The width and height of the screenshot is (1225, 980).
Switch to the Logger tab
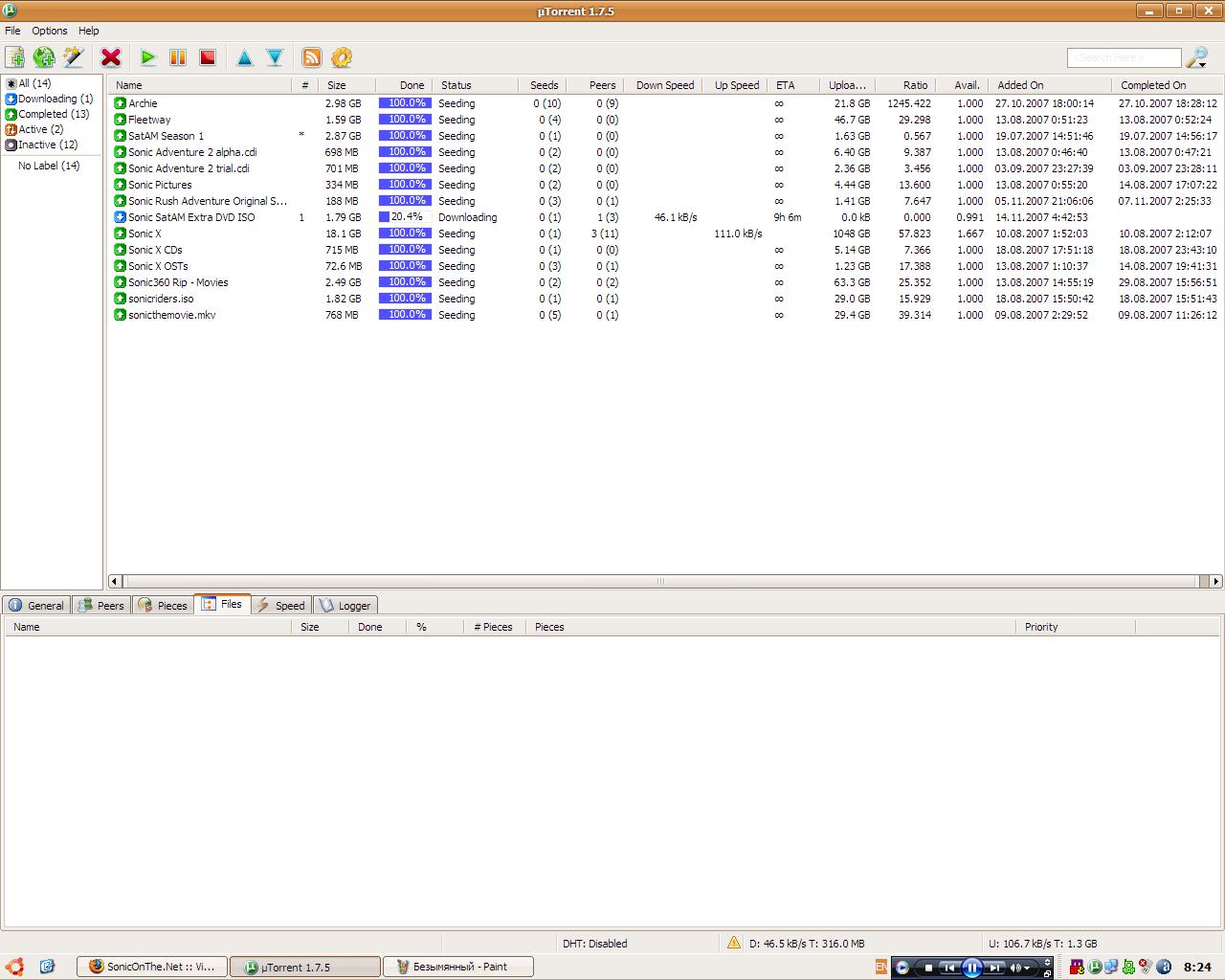[345, 605]
